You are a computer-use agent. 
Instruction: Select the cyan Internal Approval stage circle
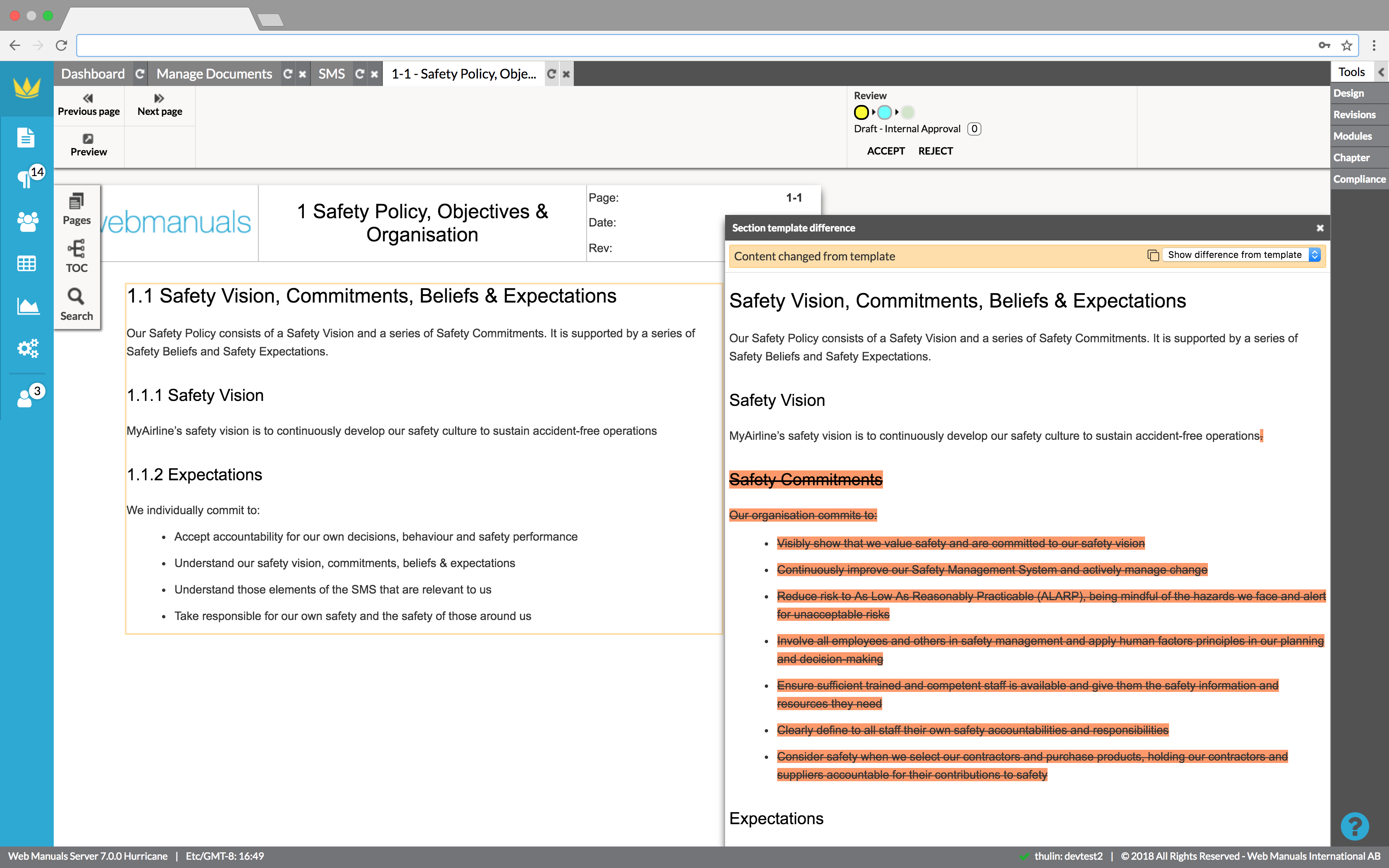885,112
